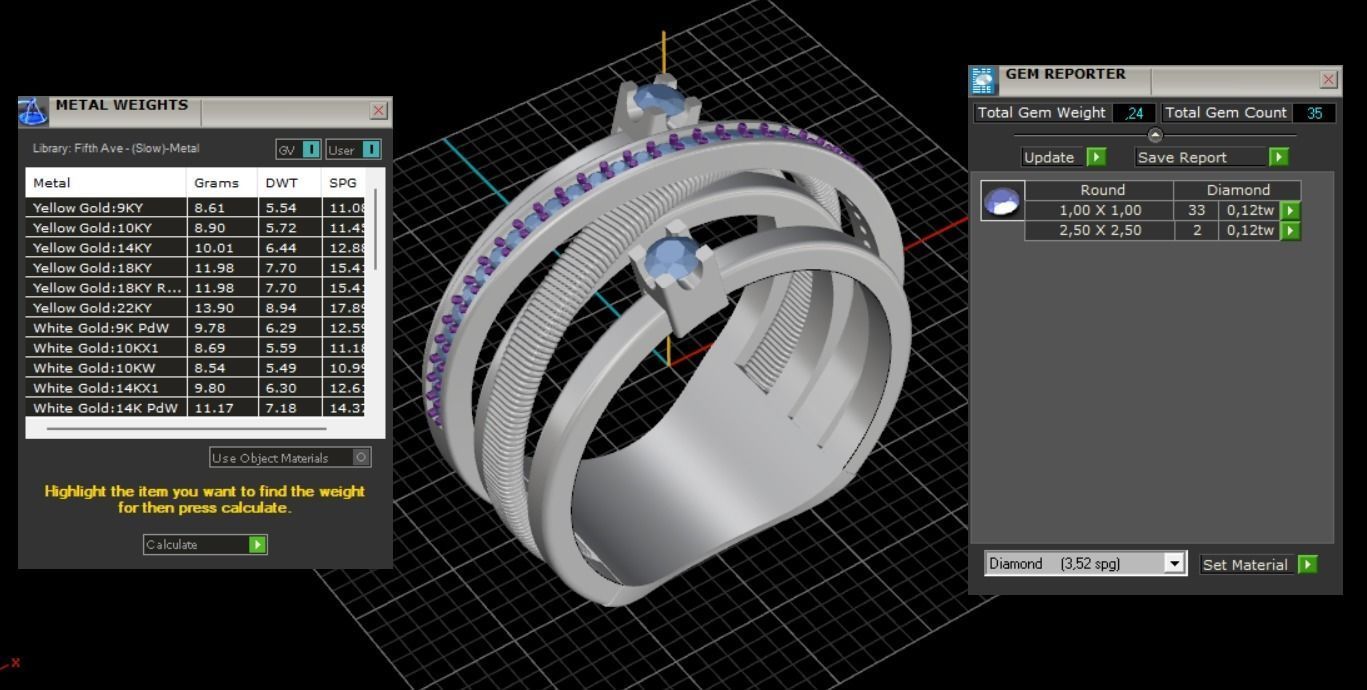Select the White Gold:10KW row

196,368
